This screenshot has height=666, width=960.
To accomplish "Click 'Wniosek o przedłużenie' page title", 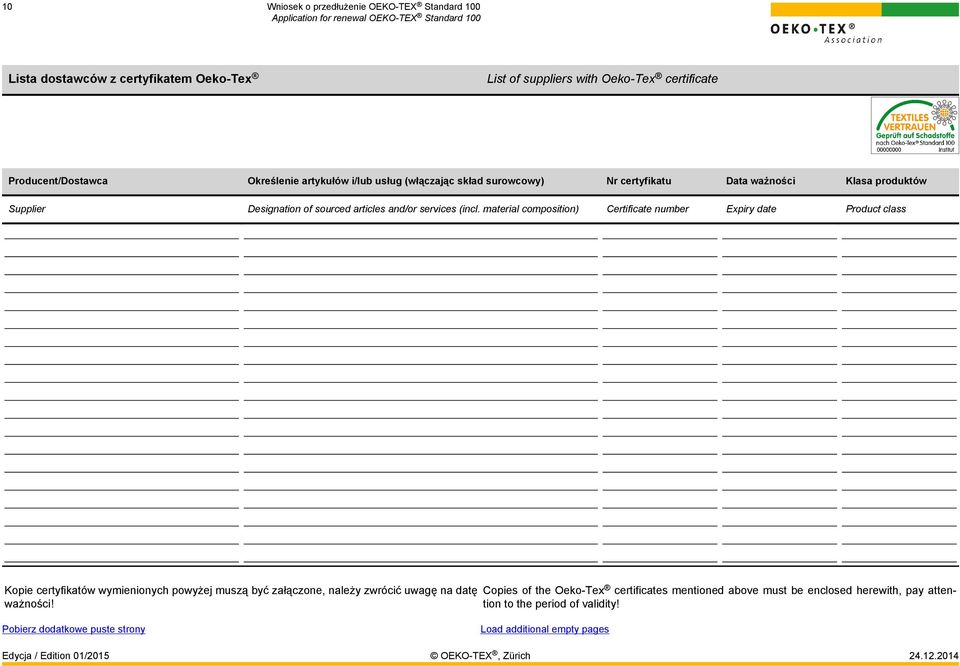I will tap(373, 6).
